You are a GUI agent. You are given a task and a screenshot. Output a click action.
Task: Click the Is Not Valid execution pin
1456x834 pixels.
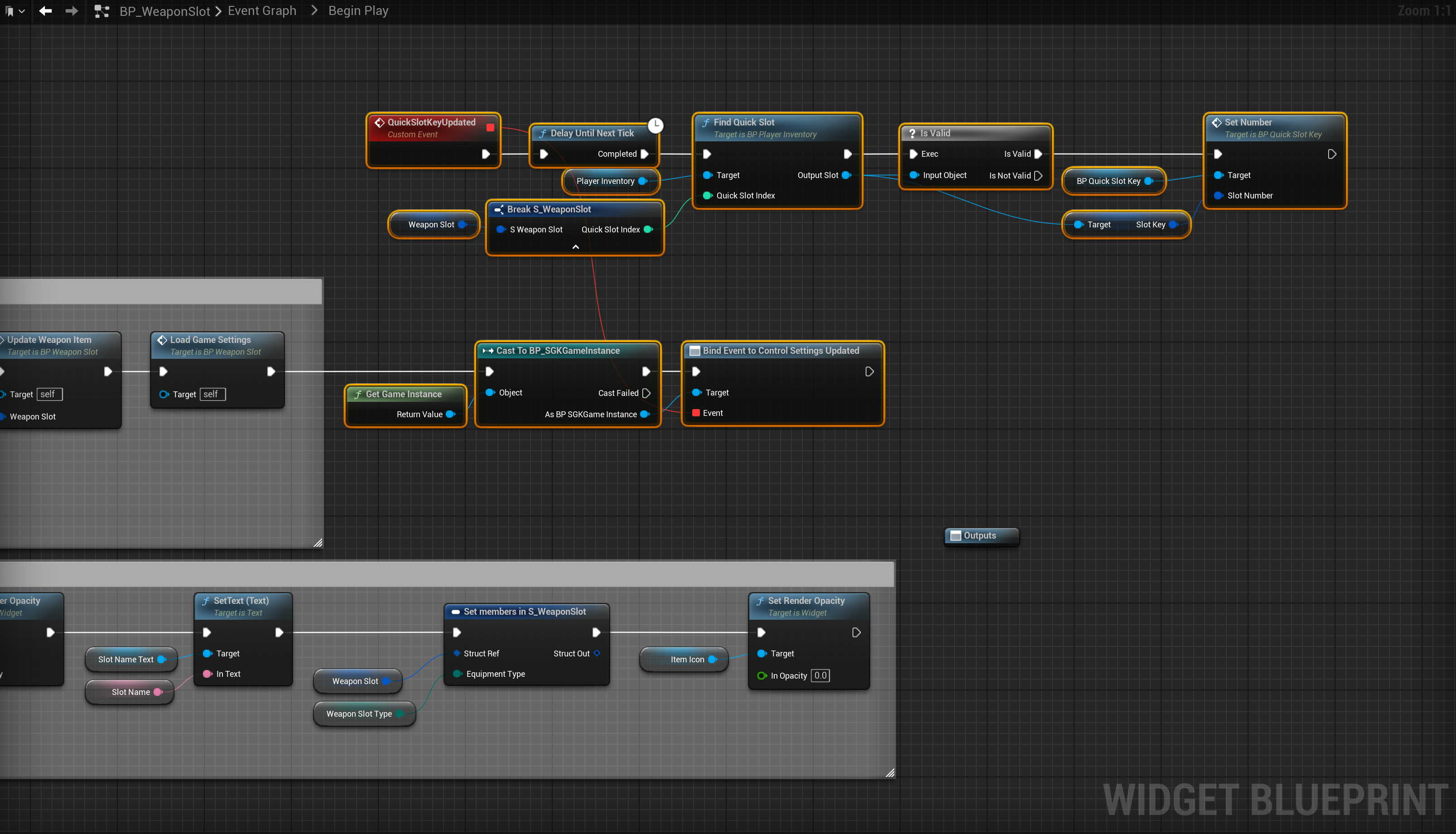click(1038, 175)
